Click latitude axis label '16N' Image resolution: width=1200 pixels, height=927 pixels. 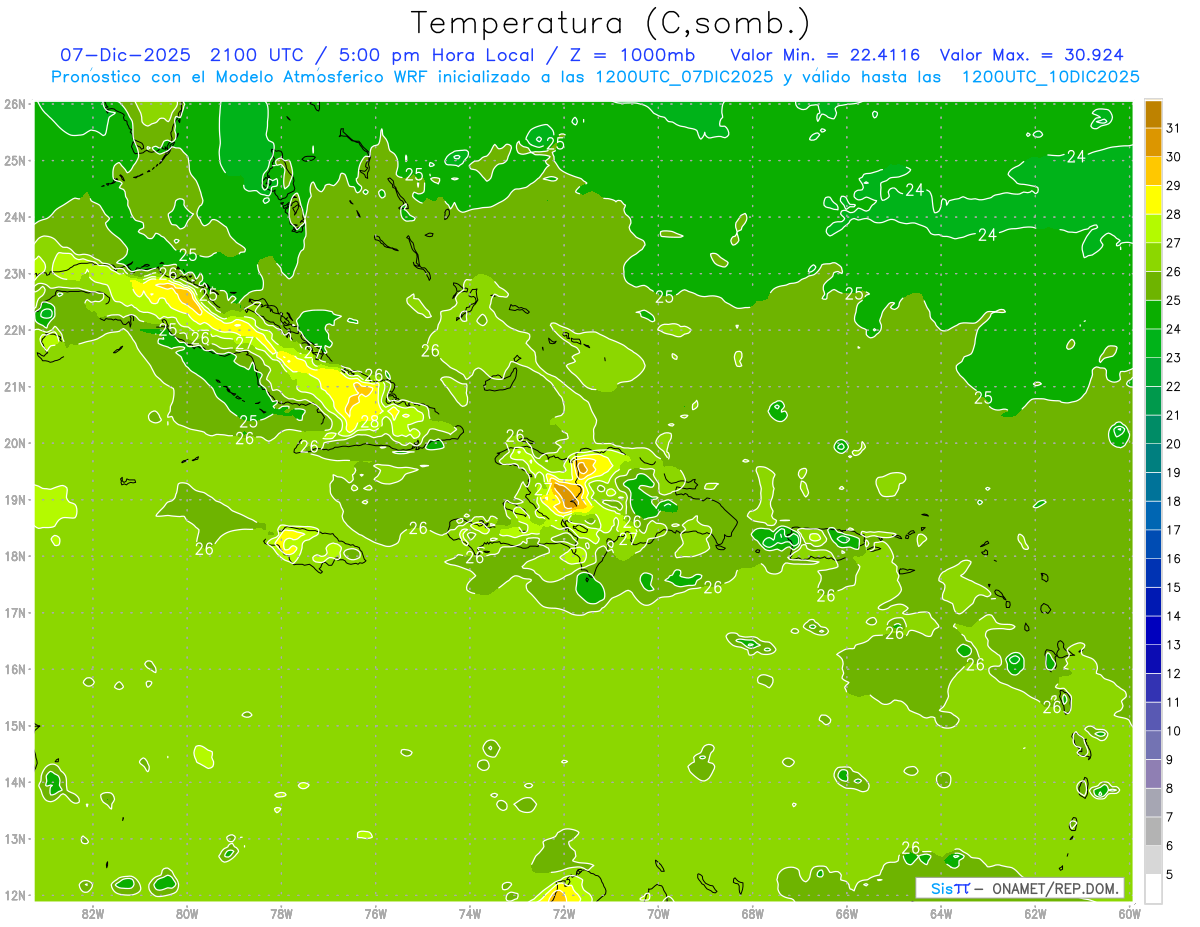[x=15, y=669]
